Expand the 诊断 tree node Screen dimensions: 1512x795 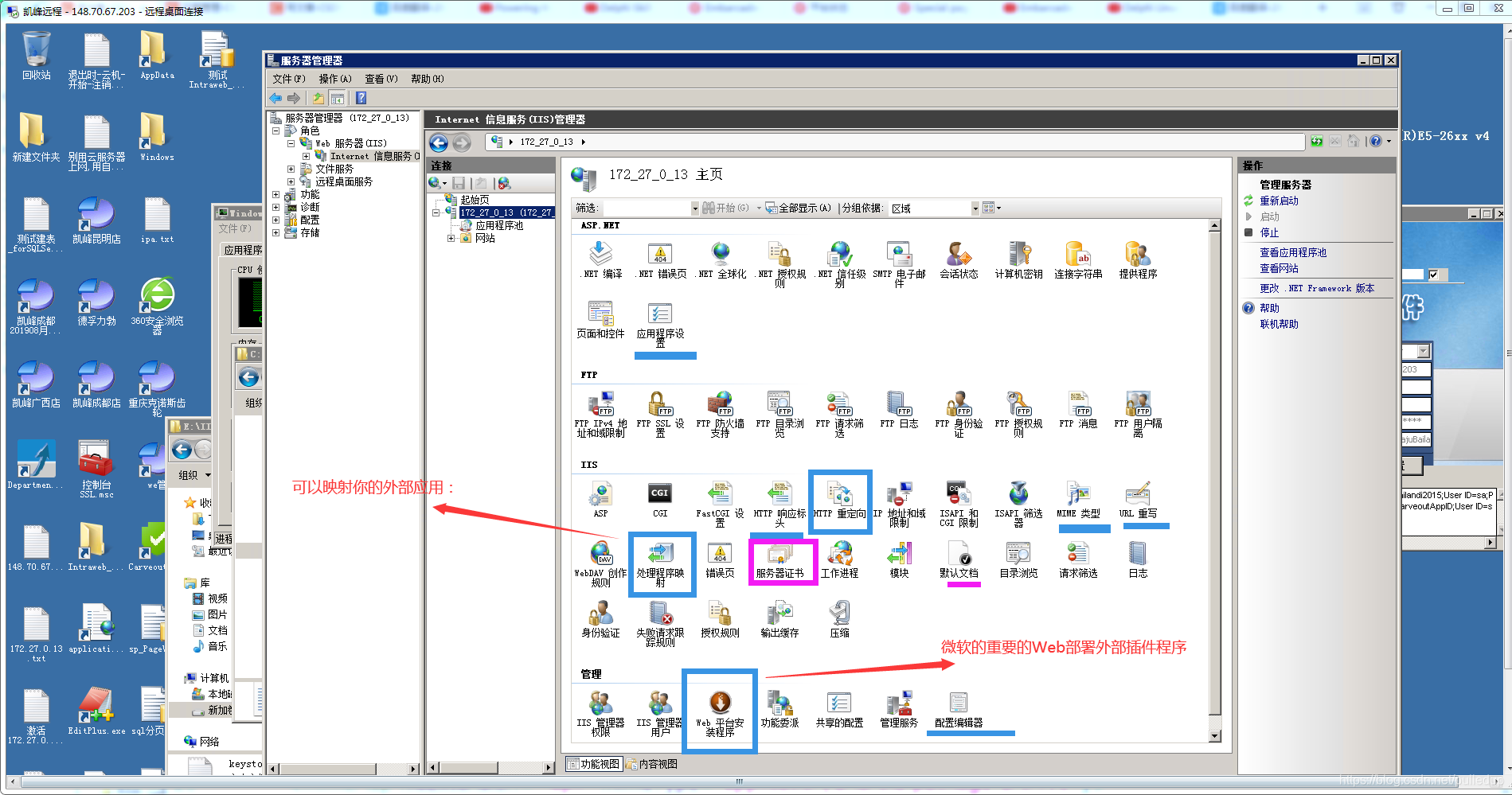(276, 207)
